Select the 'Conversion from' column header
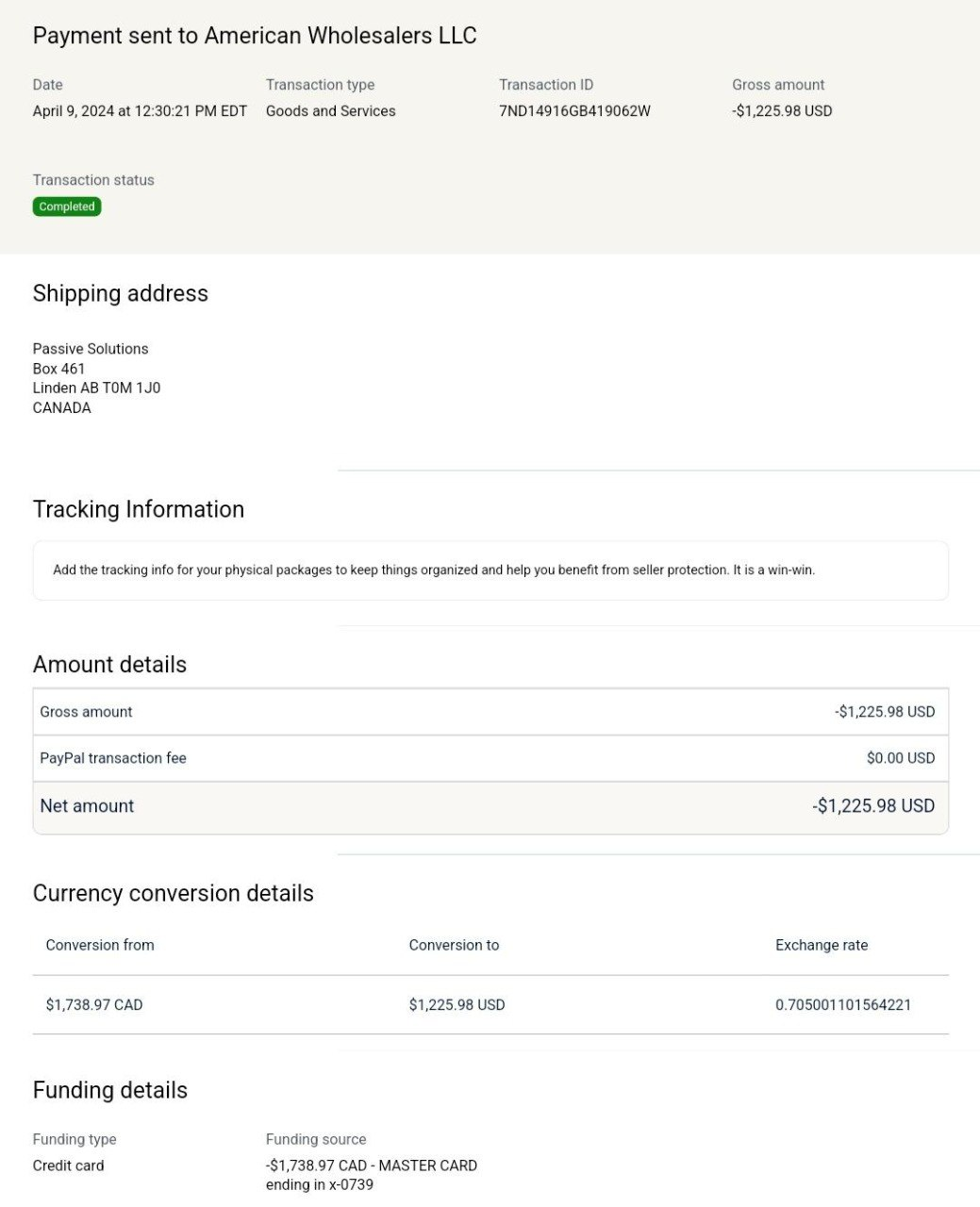 pos(100,945)
